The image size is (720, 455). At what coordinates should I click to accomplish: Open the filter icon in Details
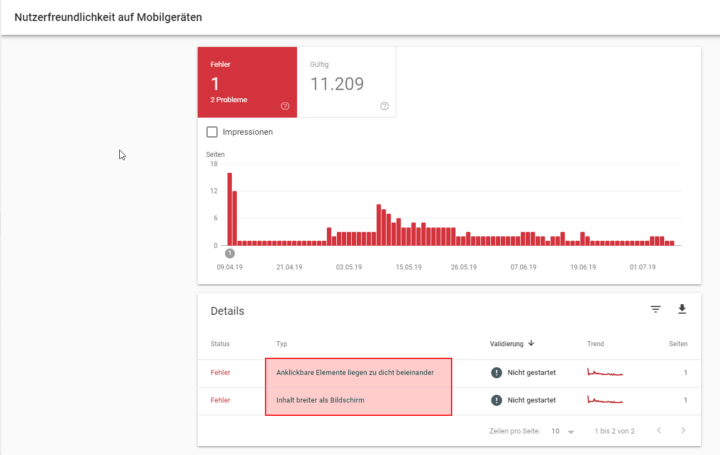tap(655, 309)
